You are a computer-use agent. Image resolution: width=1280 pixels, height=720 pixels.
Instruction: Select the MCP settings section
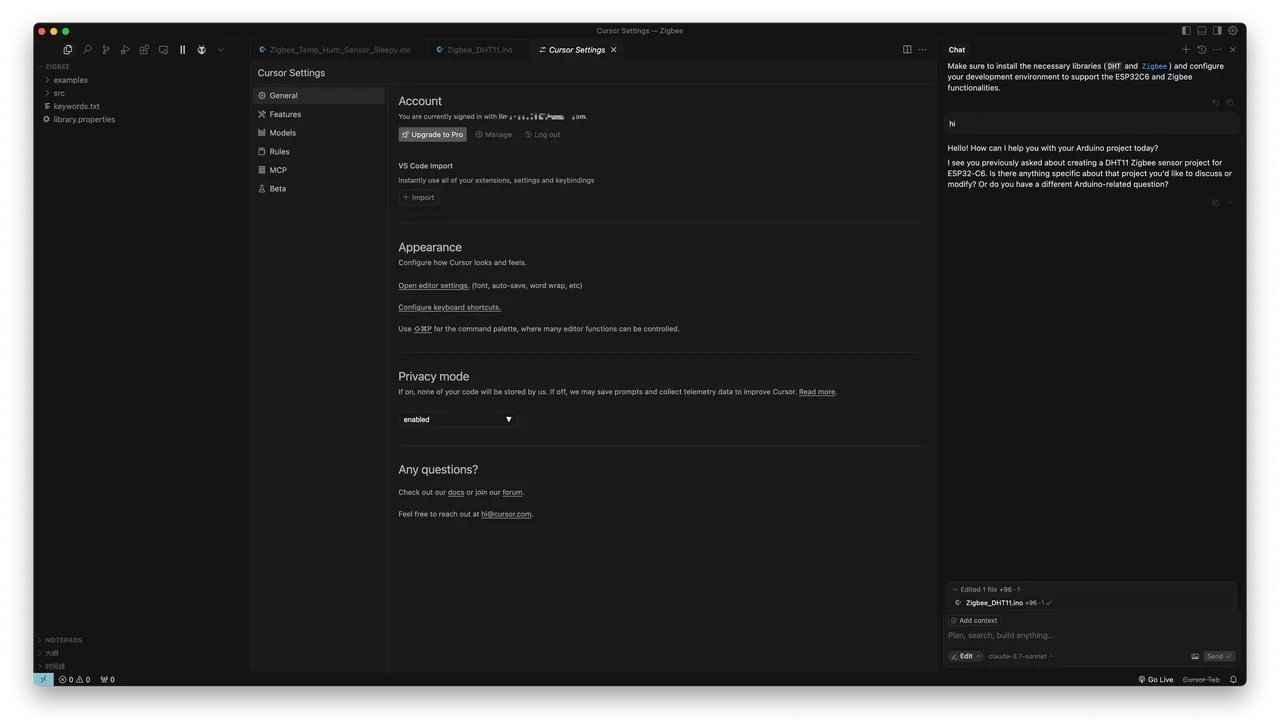pos(318,170)
